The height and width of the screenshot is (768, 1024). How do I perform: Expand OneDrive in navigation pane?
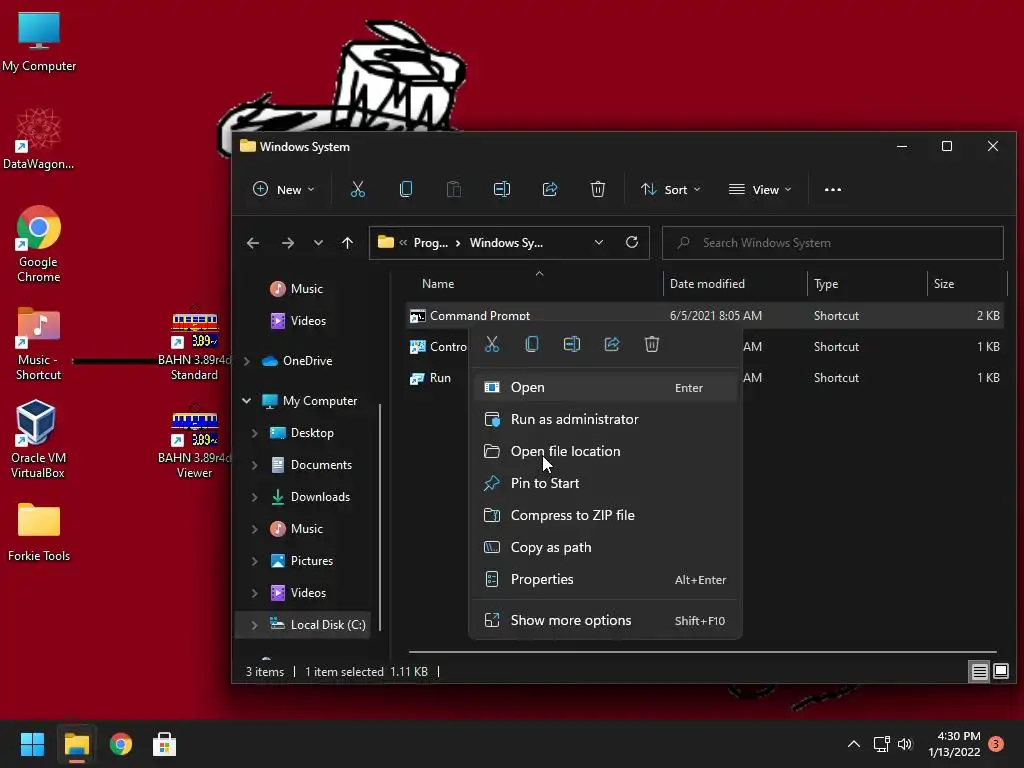[247, 361]
